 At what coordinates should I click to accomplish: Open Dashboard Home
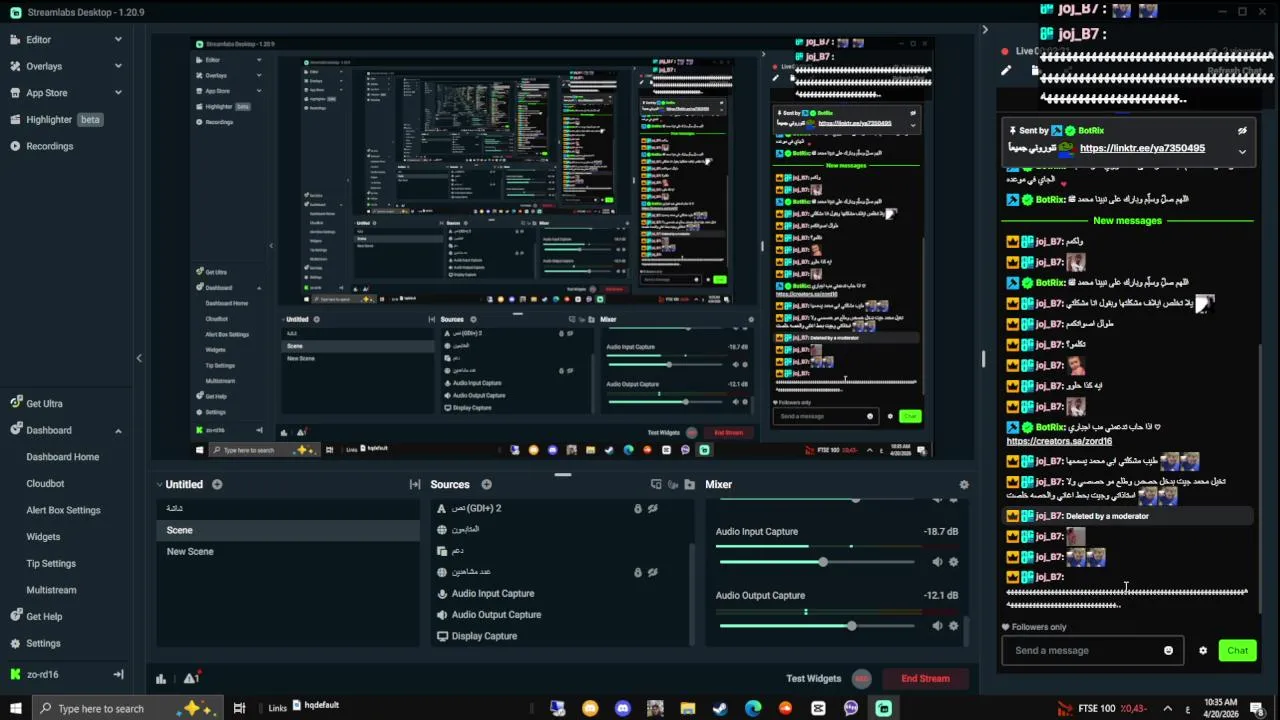tap(62, 457)
